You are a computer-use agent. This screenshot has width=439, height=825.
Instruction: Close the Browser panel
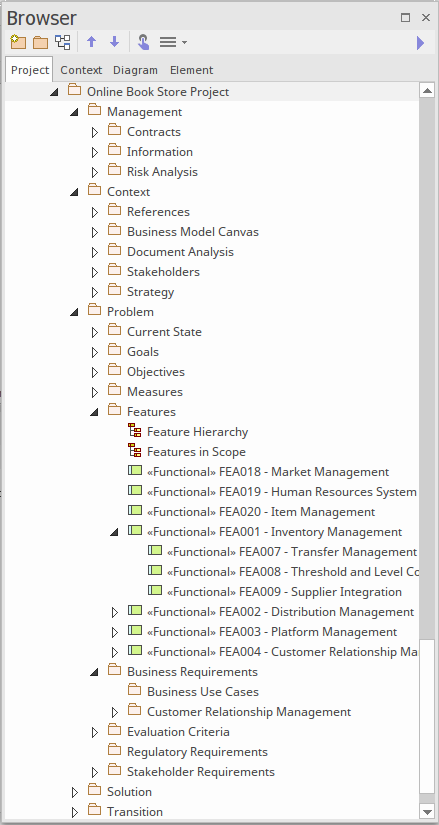426,18
